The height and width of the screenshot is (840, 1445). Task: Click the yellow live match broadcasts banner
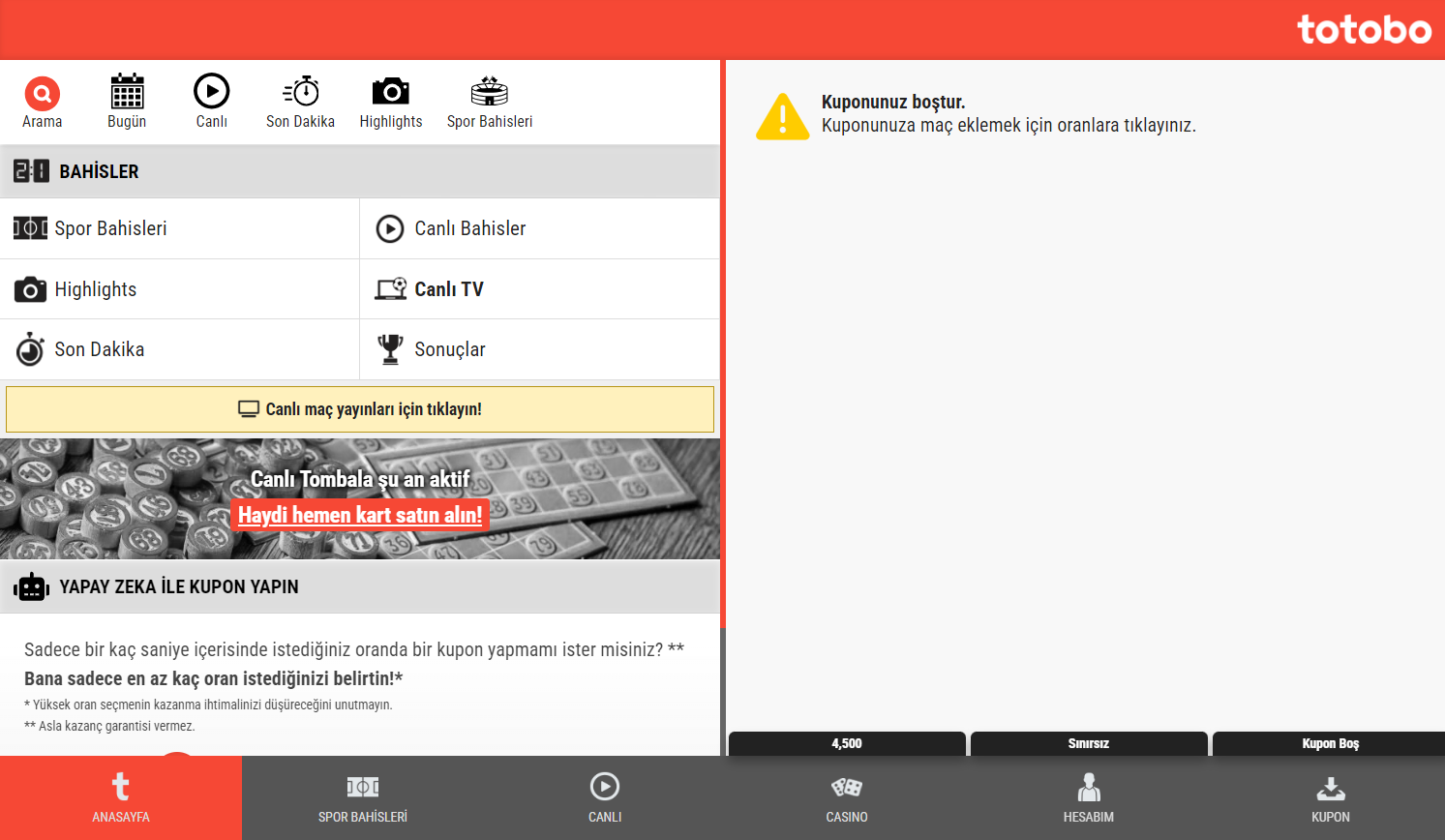tap(360, 409)
